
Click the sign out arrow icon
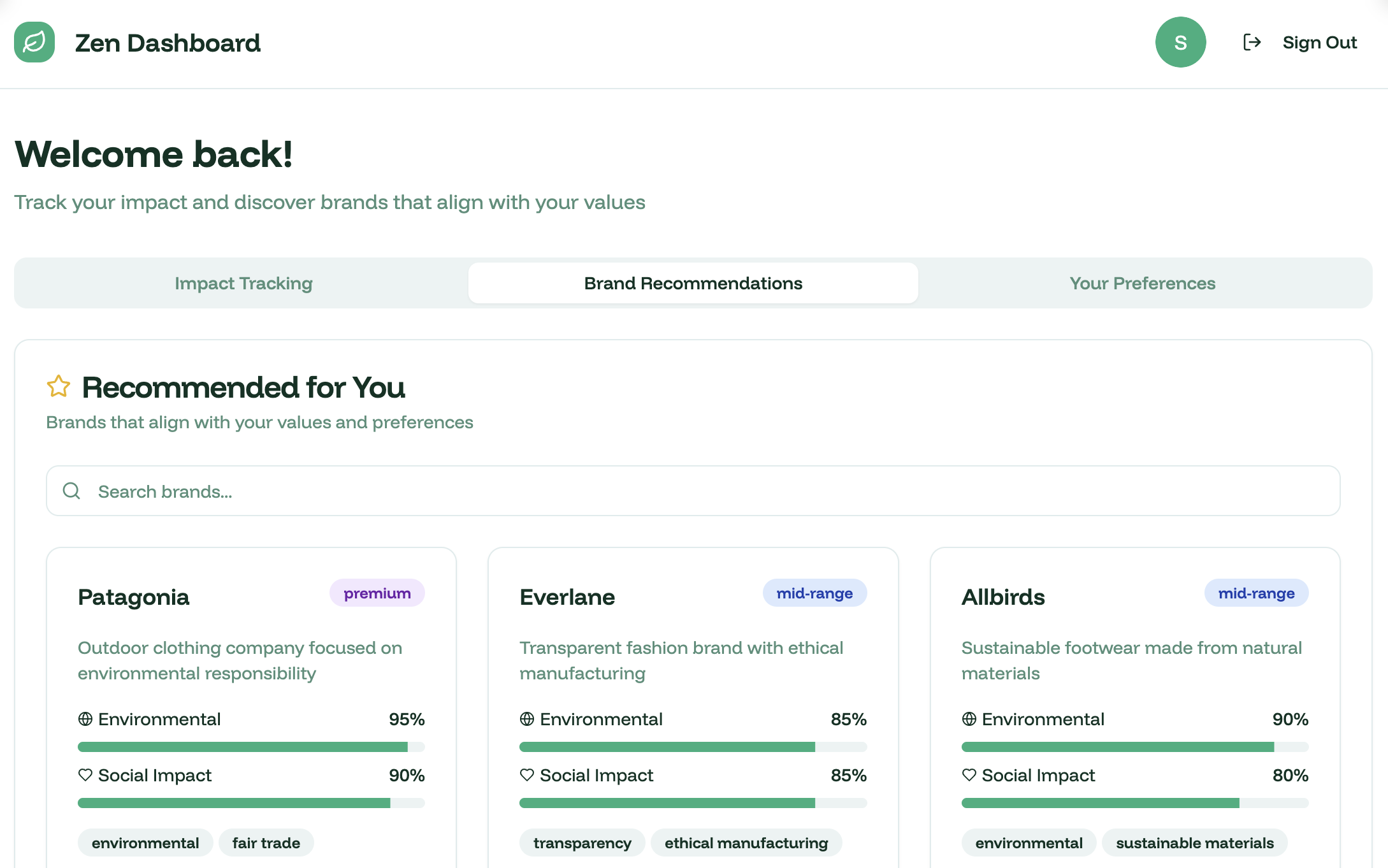[x=1252, y=42]
